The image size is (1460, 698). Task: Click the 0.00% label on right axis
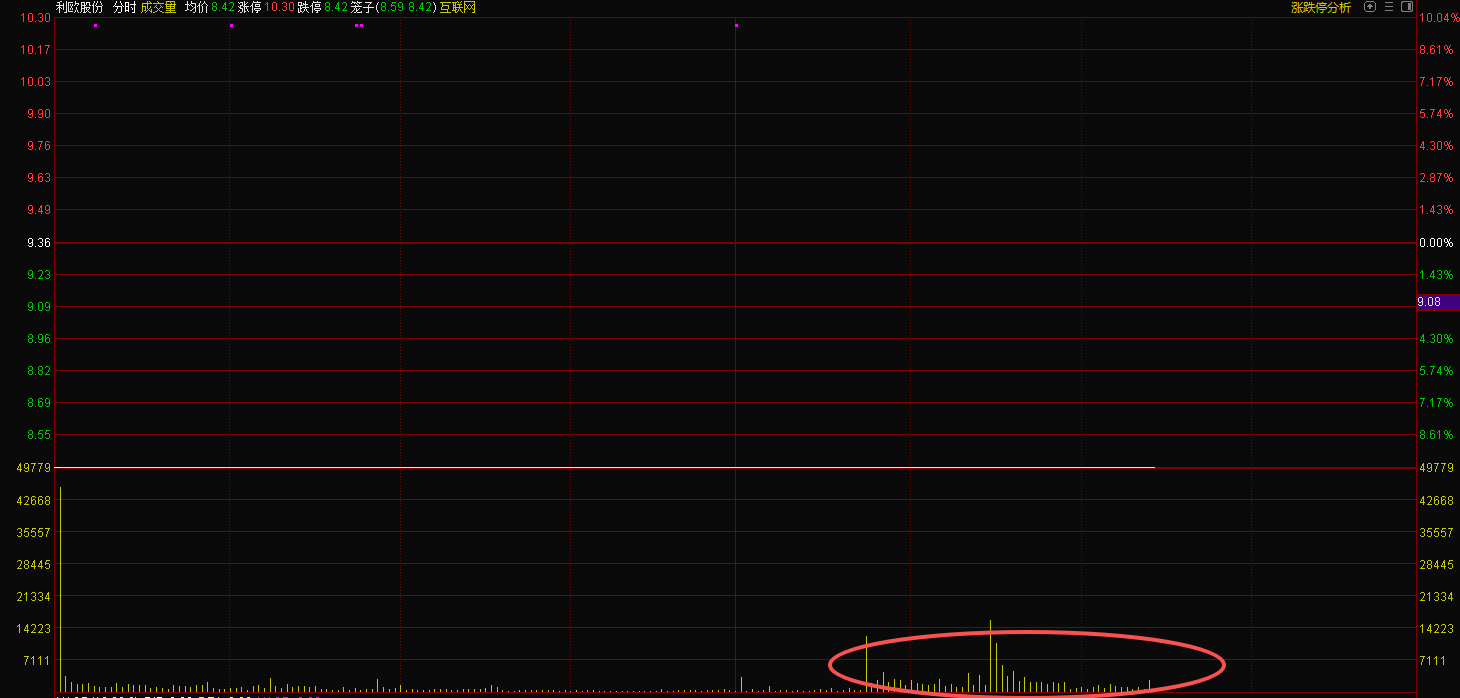coord(1435,243)
